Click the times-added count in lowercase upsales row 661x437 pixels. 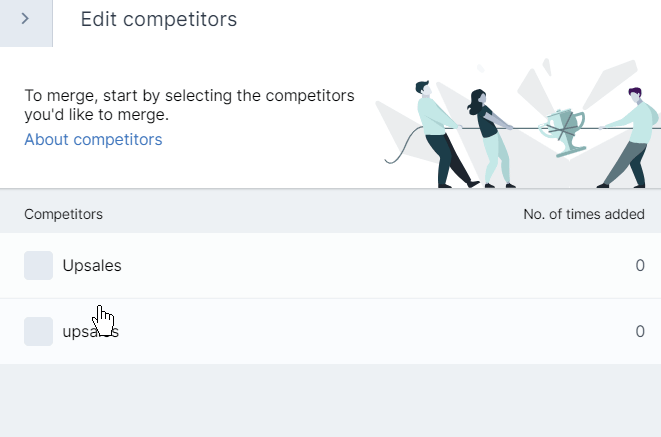640,332
